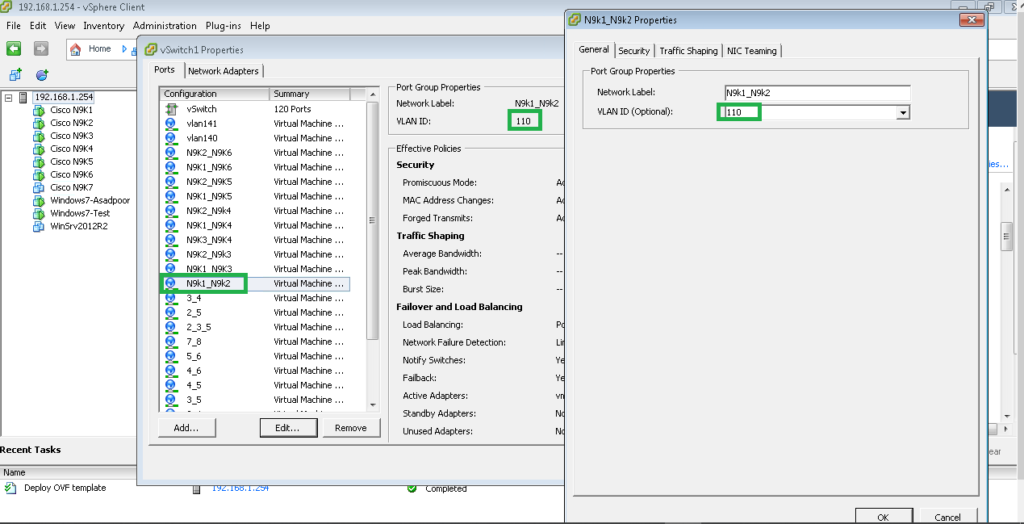The image size is (1024, 524).
Task: Open the Security tab in N9k1_N9k2 Properties
Action: tap(633, 50)
